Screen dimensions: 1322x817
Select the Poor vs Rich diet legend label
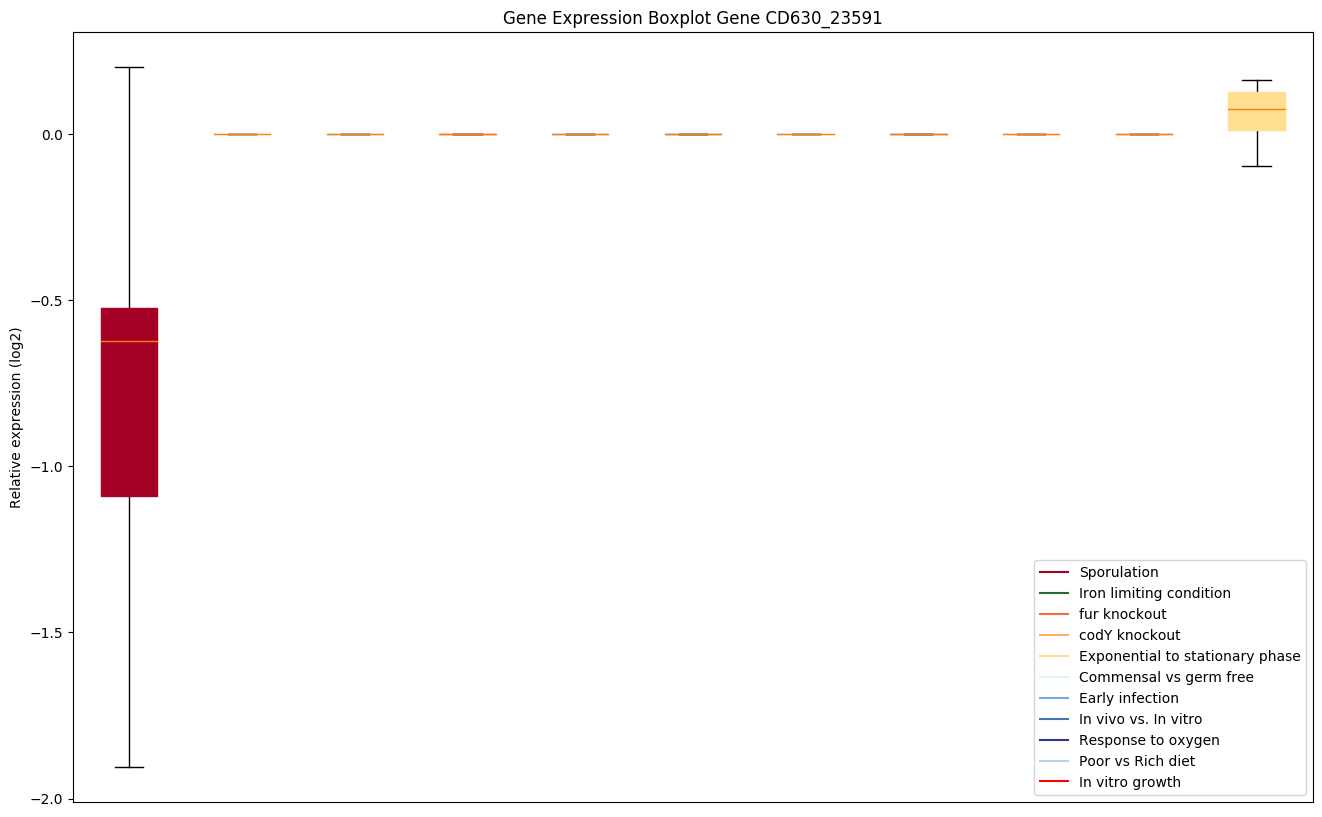tap(1136, 761)
